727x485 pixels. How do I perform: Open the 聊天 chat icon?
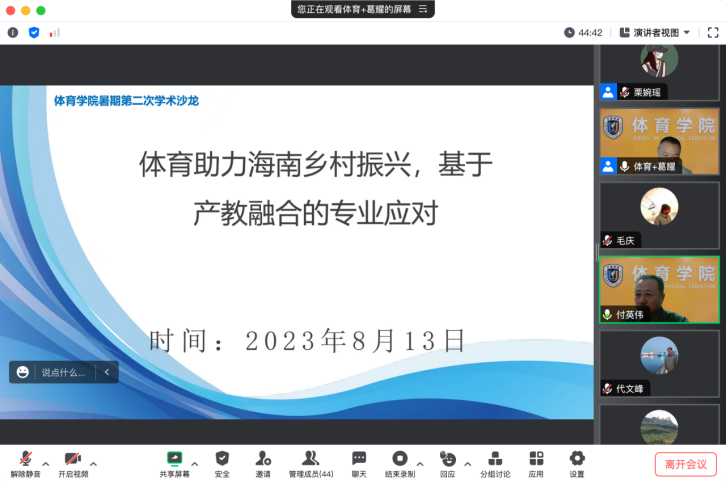(x=358, y=462)
